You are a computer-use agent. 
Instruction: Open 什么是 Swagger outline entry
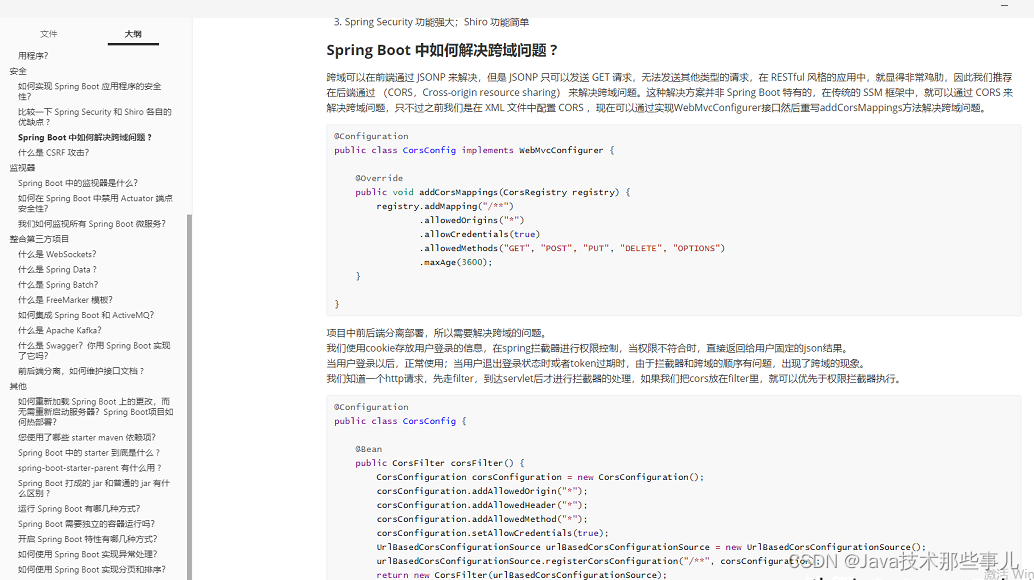94,351
